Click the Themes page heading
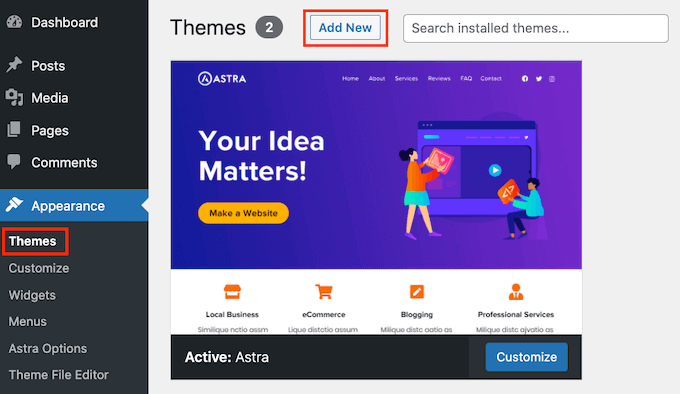The width and height of the screenshot is (680, 394). 208,28
